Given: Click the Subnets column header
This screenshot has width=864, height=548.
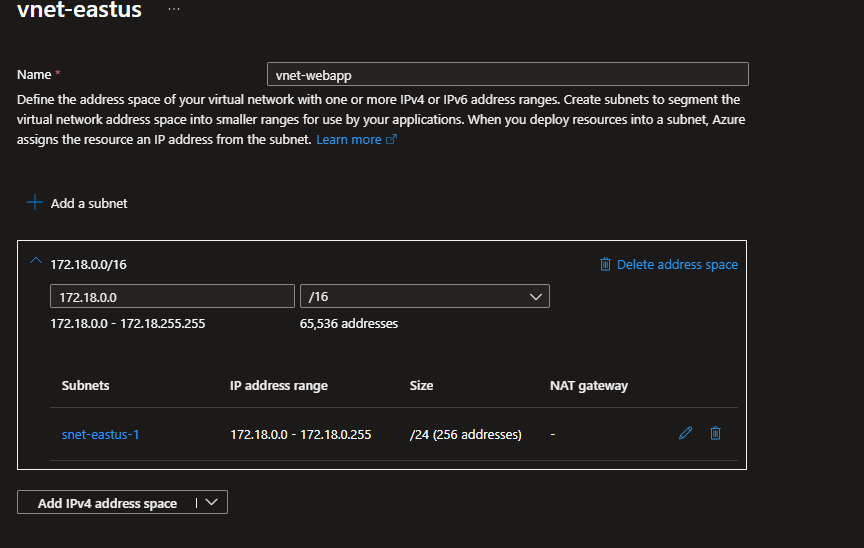Looking at the screenshot, I should click(86, 386).
